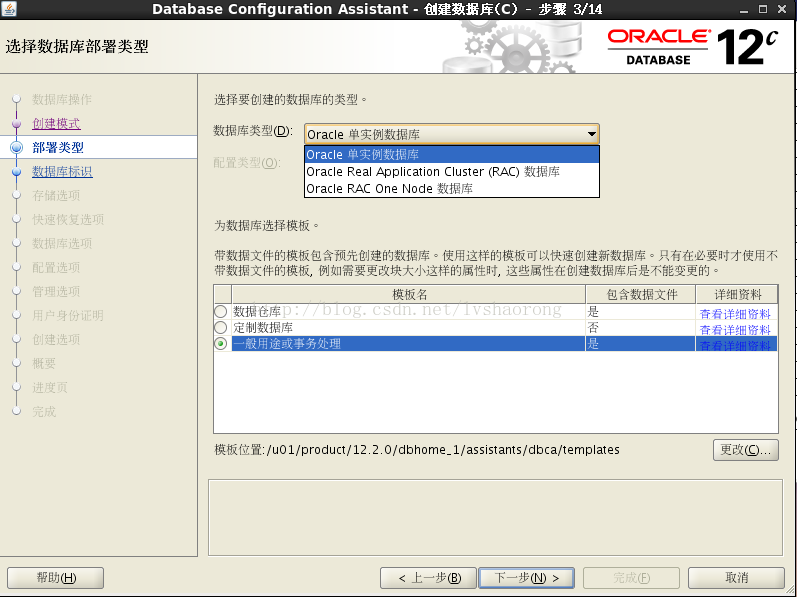Click the 详细资料 column header
Screen dimensions: 797x597
click(737, 294)
